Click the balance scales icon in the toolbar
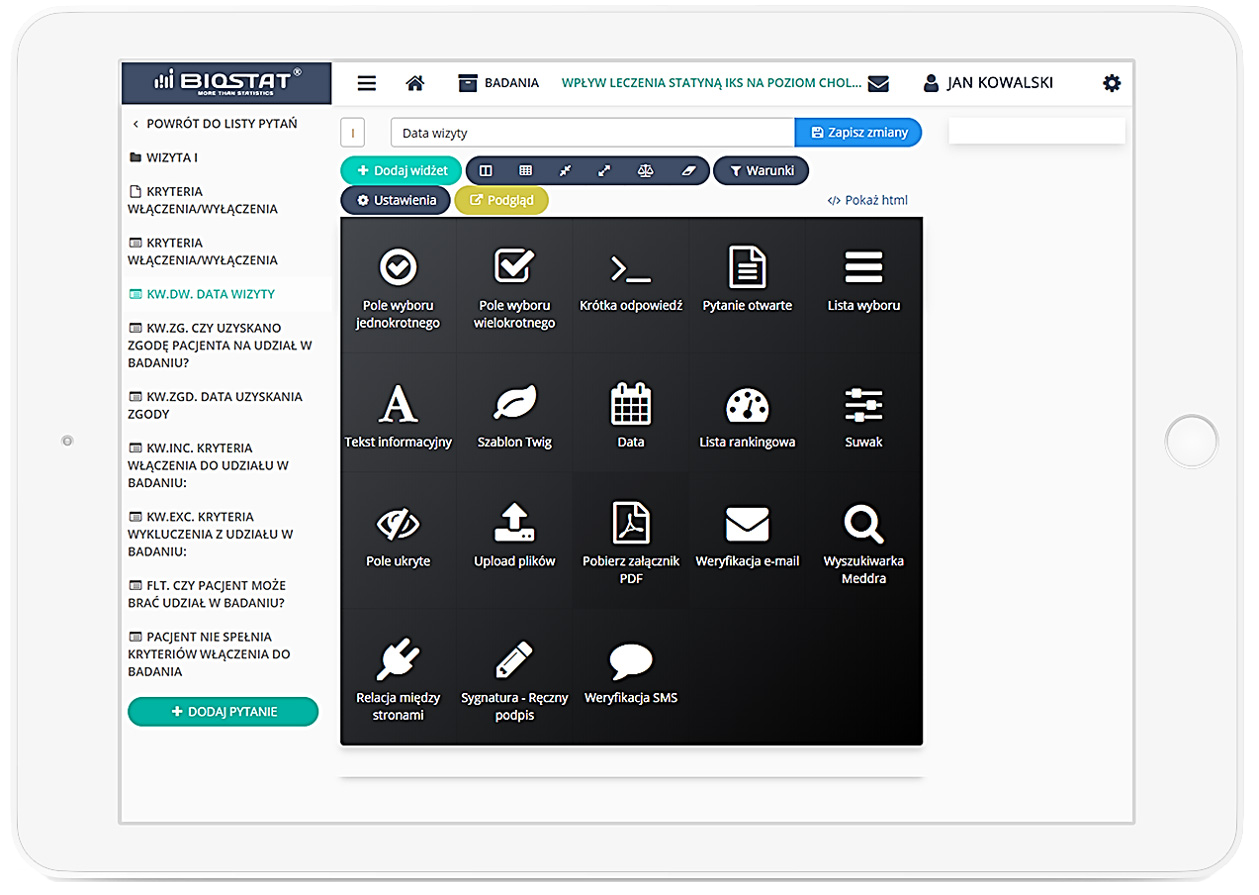Image resolution: width=1259 pixels, height=895 pixels. click(x=645, y=170)
